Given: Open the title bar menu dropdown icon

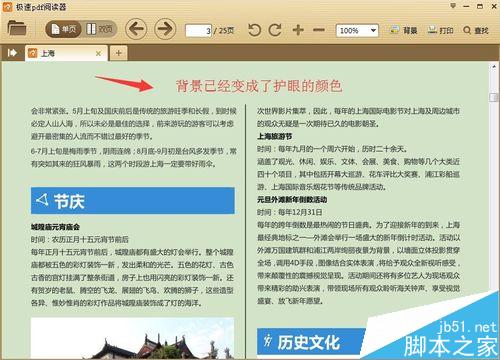Looking at the screenshot, I should pyautogui.click(x=453, y=6).
